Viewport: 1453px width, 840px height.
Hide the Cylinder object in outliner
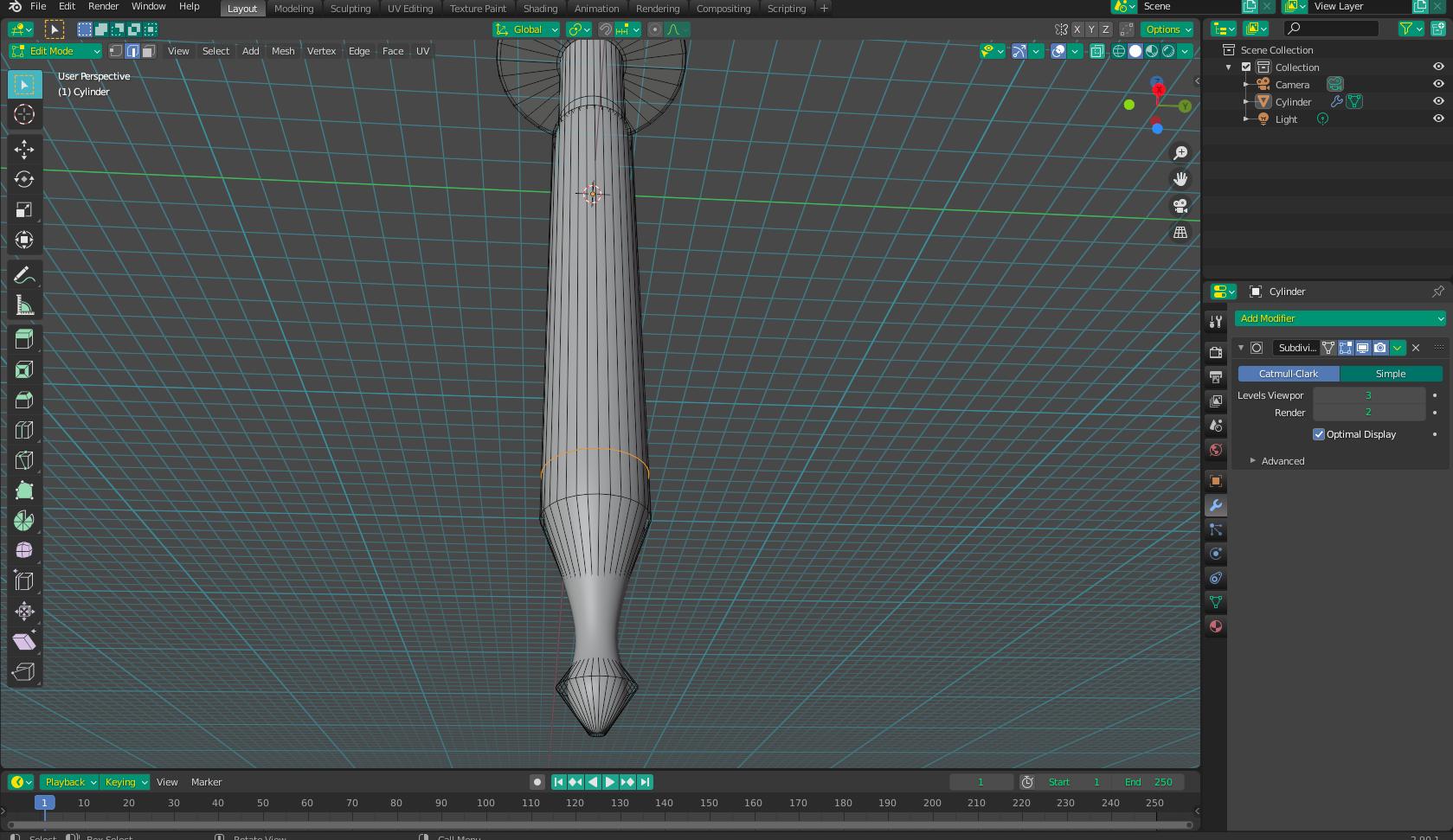pos(1438,102)
